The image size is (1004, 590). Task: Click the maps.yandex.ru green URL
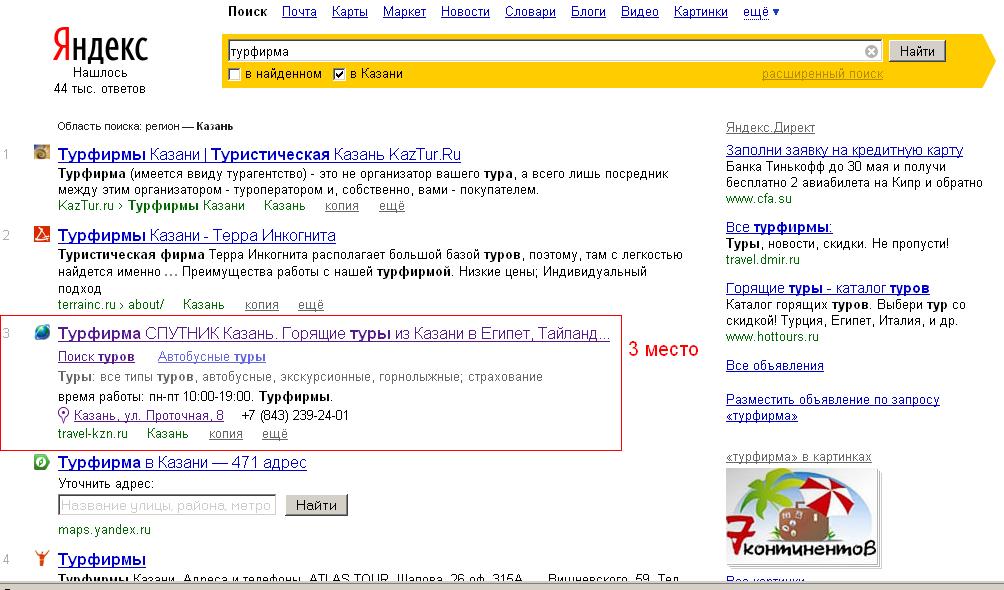104,530
